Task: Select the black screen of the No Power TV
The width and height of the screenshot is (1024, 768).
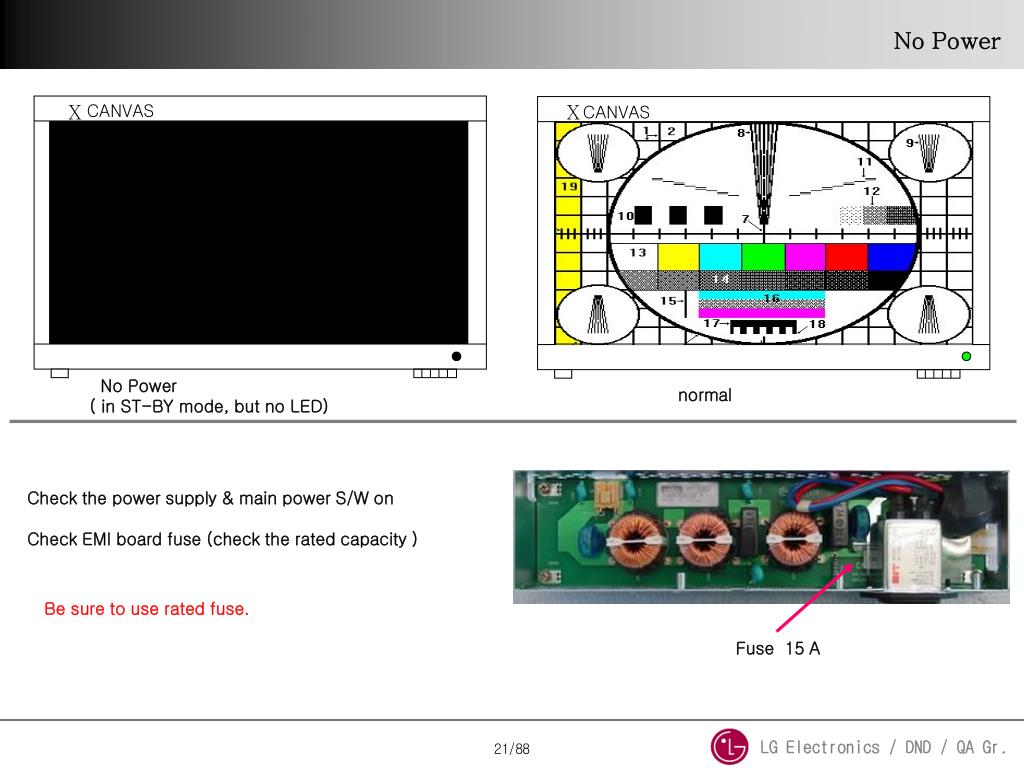Action: click(x=259, y=232)
